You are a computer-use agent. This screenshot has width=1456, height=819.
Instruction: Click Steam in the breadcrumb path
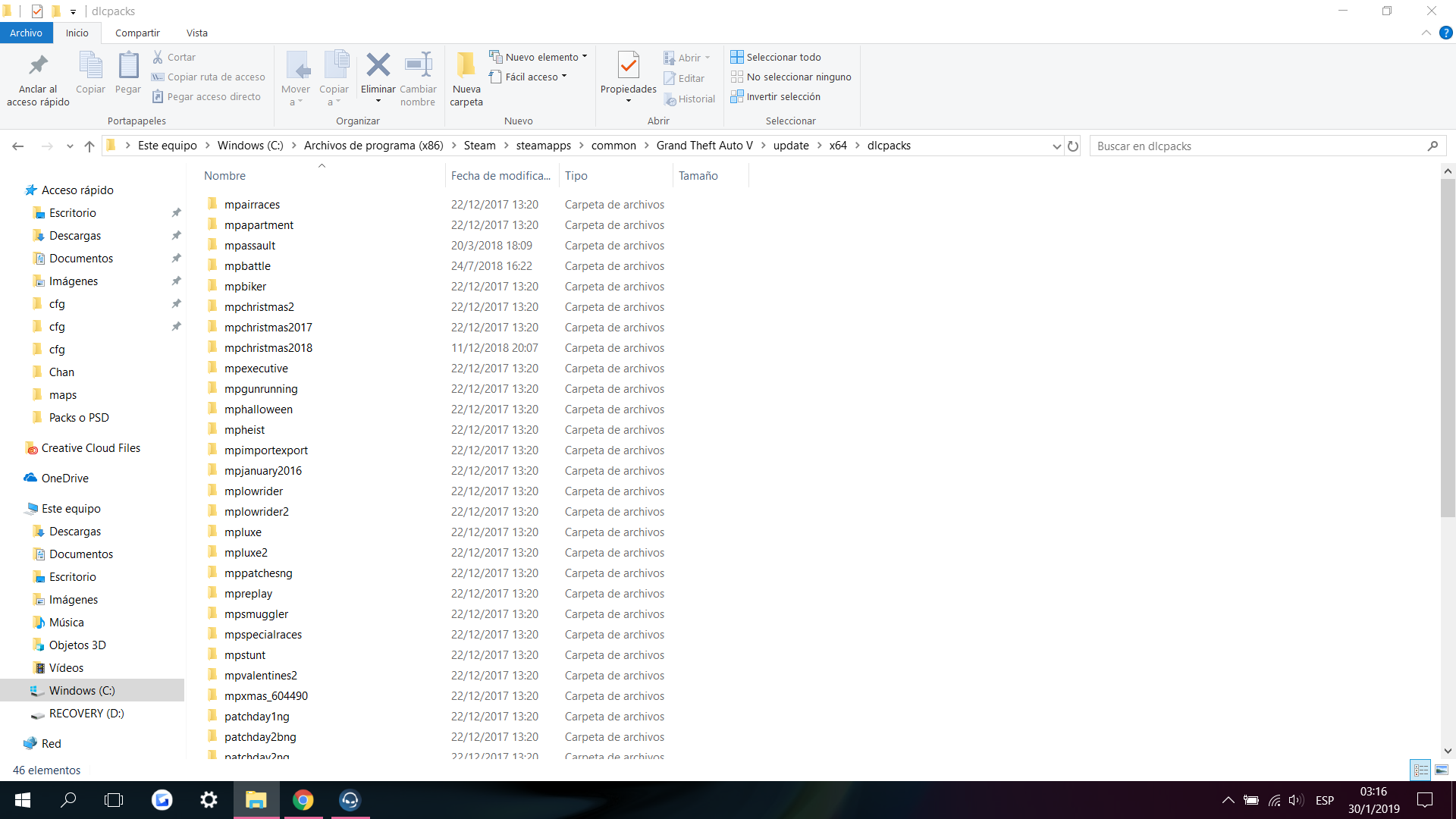tap(479, 146)
